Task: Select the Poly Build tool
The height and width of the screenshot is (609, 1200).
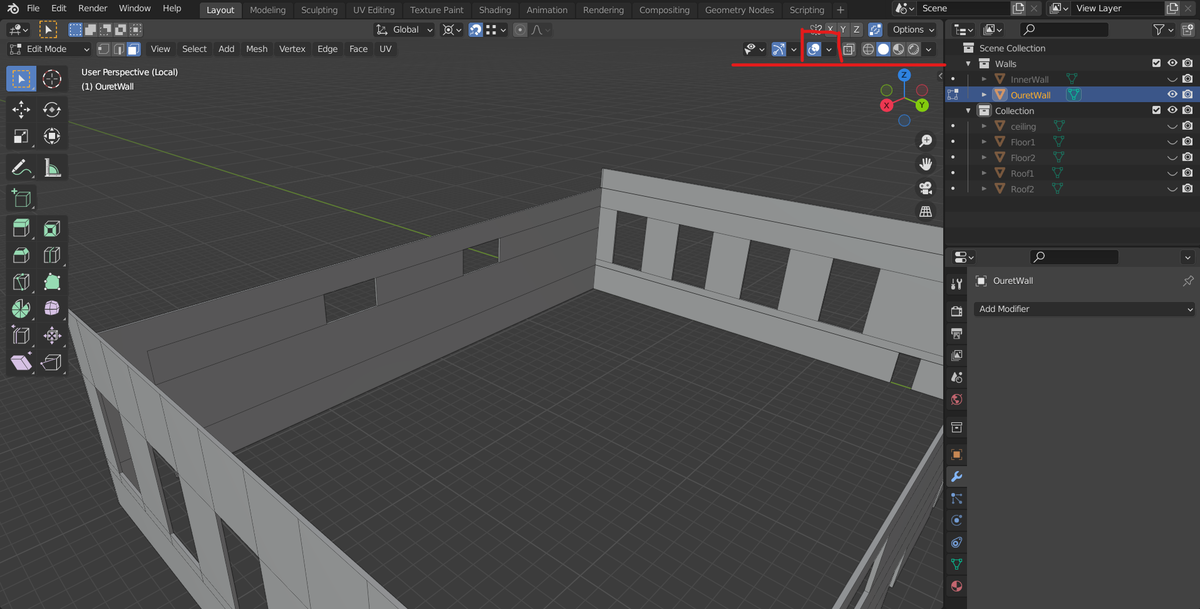Action: (x=52, y=282)
